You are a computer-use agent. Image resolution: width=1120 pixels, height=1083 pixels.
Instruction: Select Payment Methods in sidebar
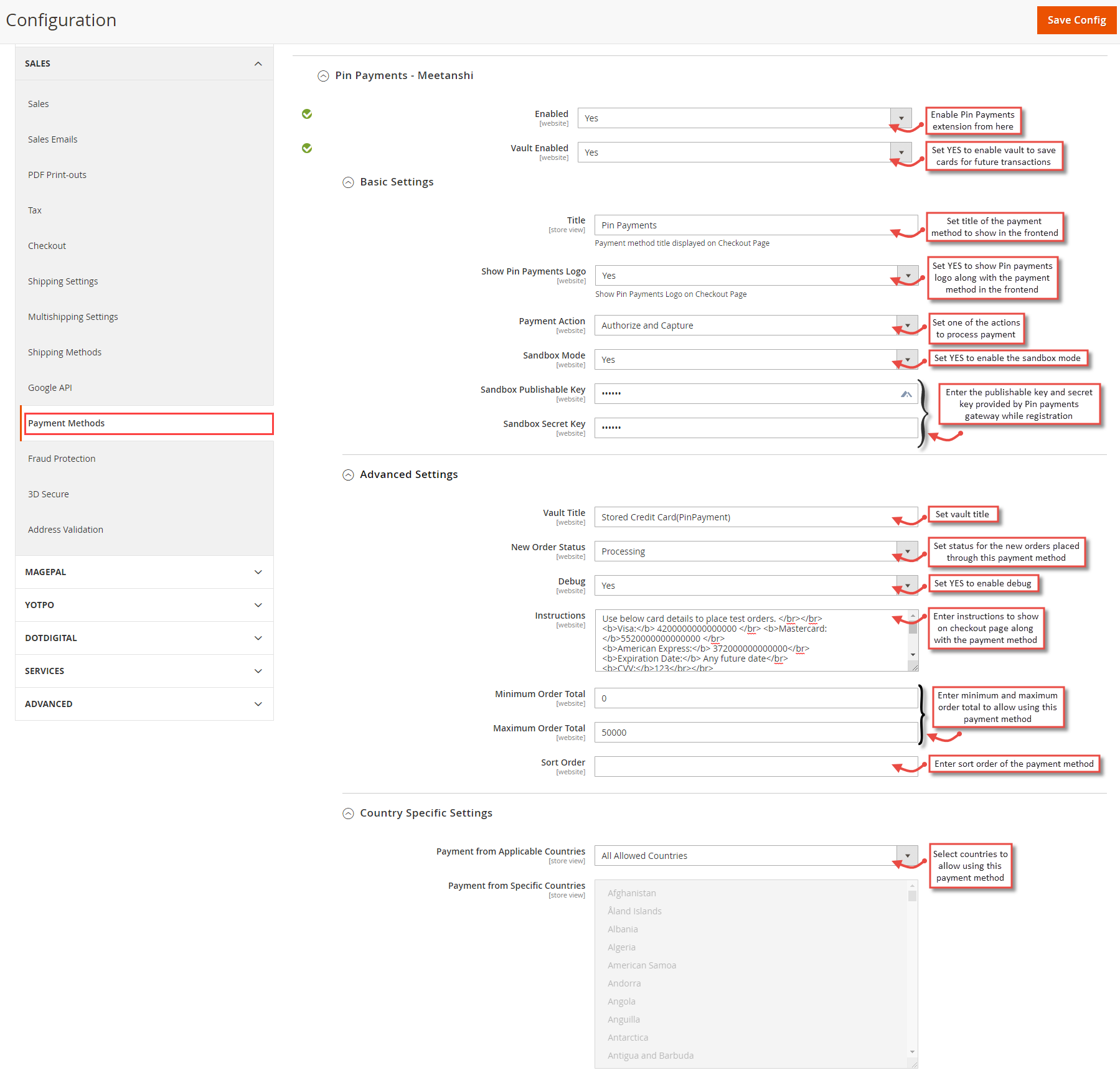pyautogui.click(x=148, y=423)
